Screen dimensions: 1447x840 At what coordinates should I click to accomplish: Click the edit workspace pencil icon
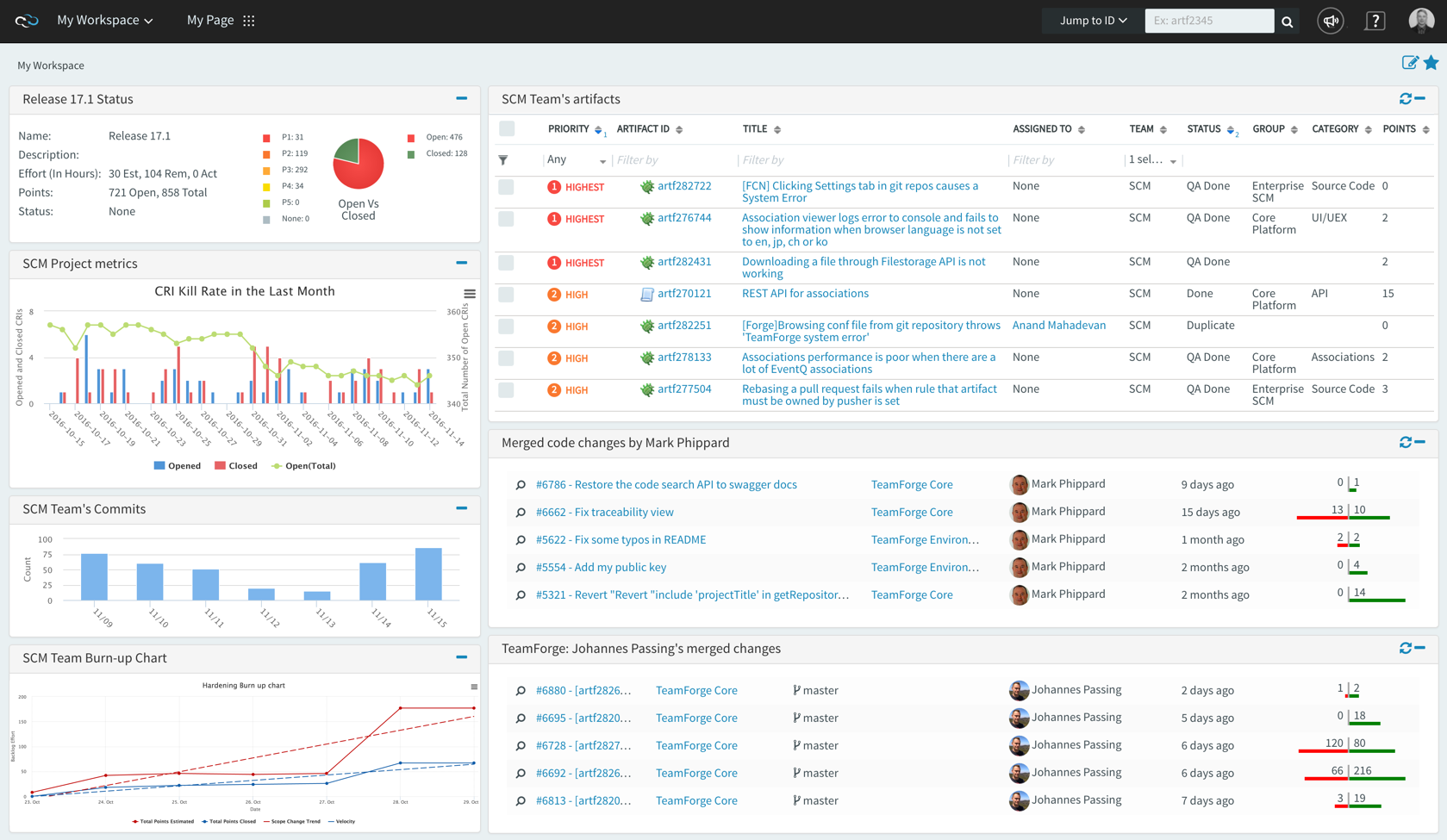click(1409, 63)
